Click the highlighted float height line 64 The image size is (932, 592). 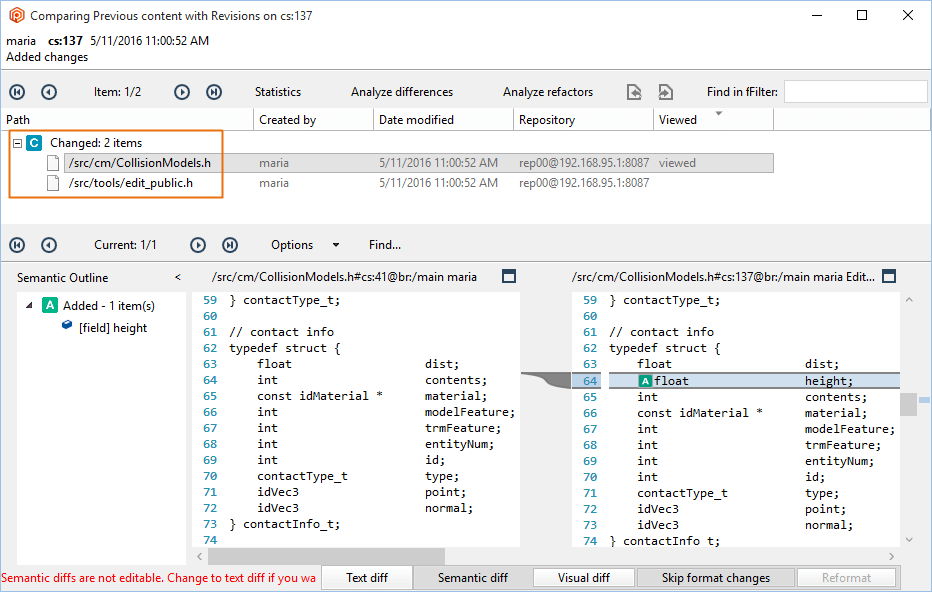tap(754, 381)
